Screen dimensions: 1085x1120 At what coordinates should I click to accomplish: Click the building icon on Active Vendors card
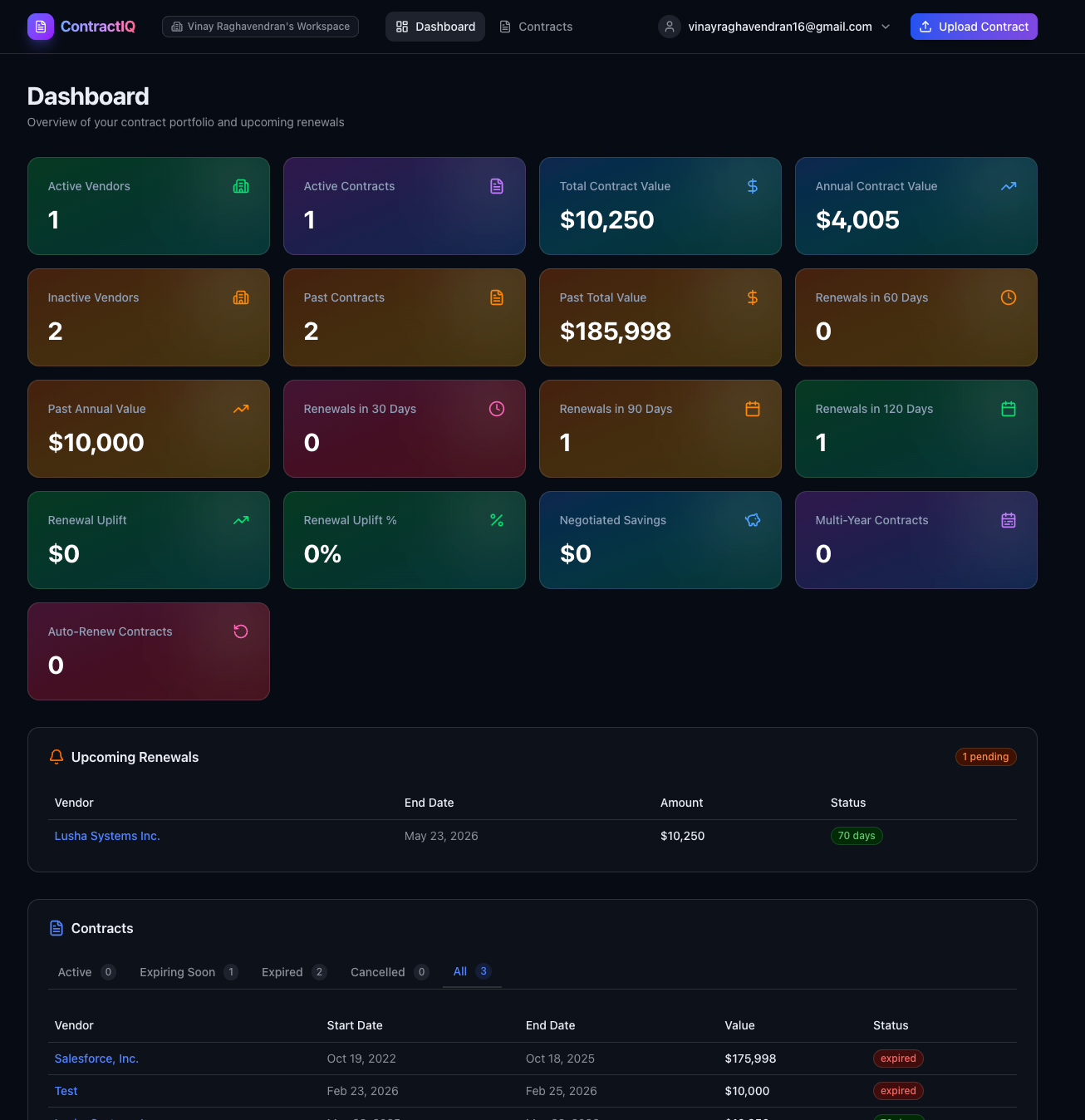(x=241, y=186)
